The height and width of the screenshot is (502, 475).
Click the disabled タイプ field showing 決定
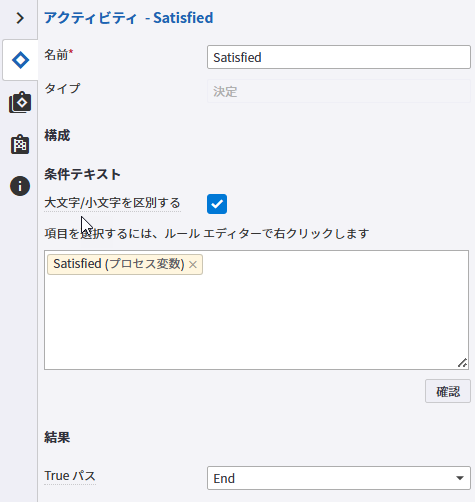(x=339, y=91)
